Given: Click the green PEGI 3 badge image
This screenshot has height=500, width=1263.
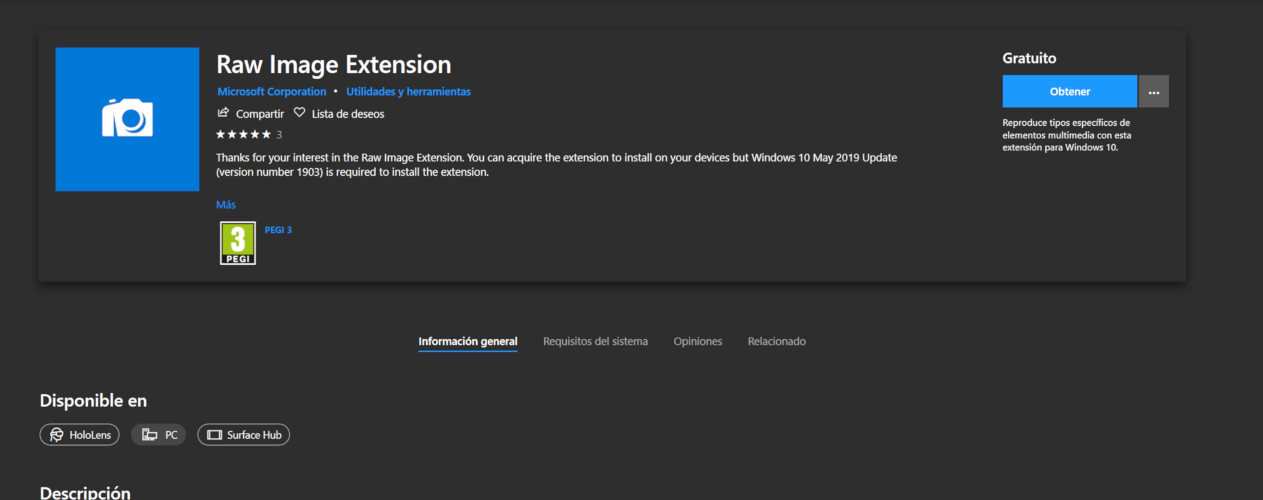Looking at the screenshot, I should click(237, 243).
